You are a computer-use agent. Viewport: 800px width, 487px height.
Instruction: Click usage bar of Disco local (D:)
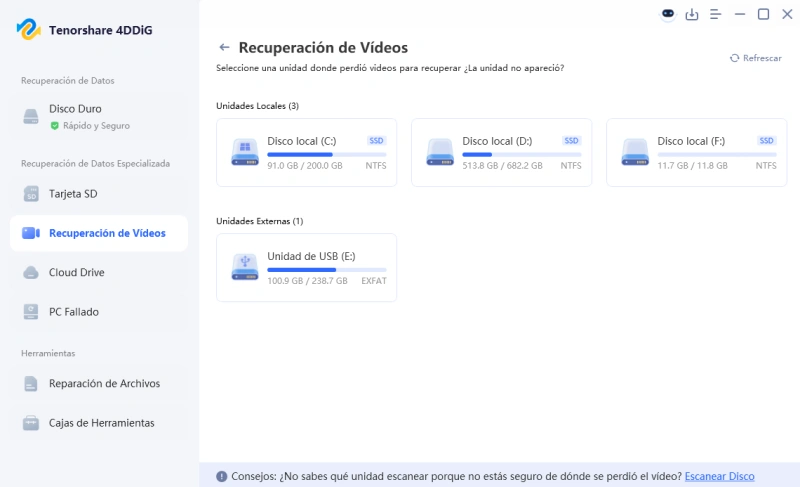(x=521, y=155)
